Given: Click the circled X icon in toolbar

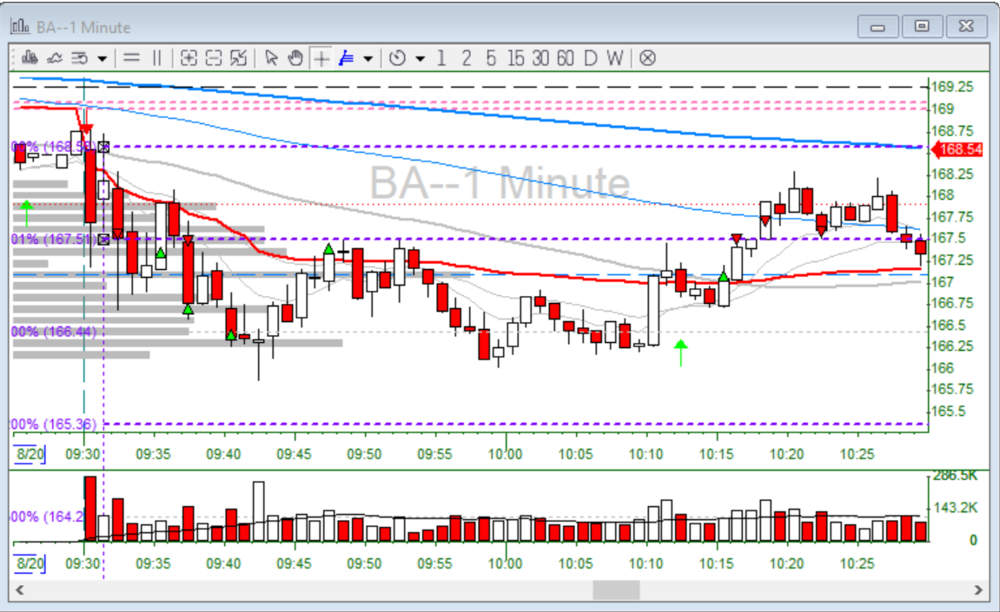Looking at the screenshot, I should click(647, 58).
